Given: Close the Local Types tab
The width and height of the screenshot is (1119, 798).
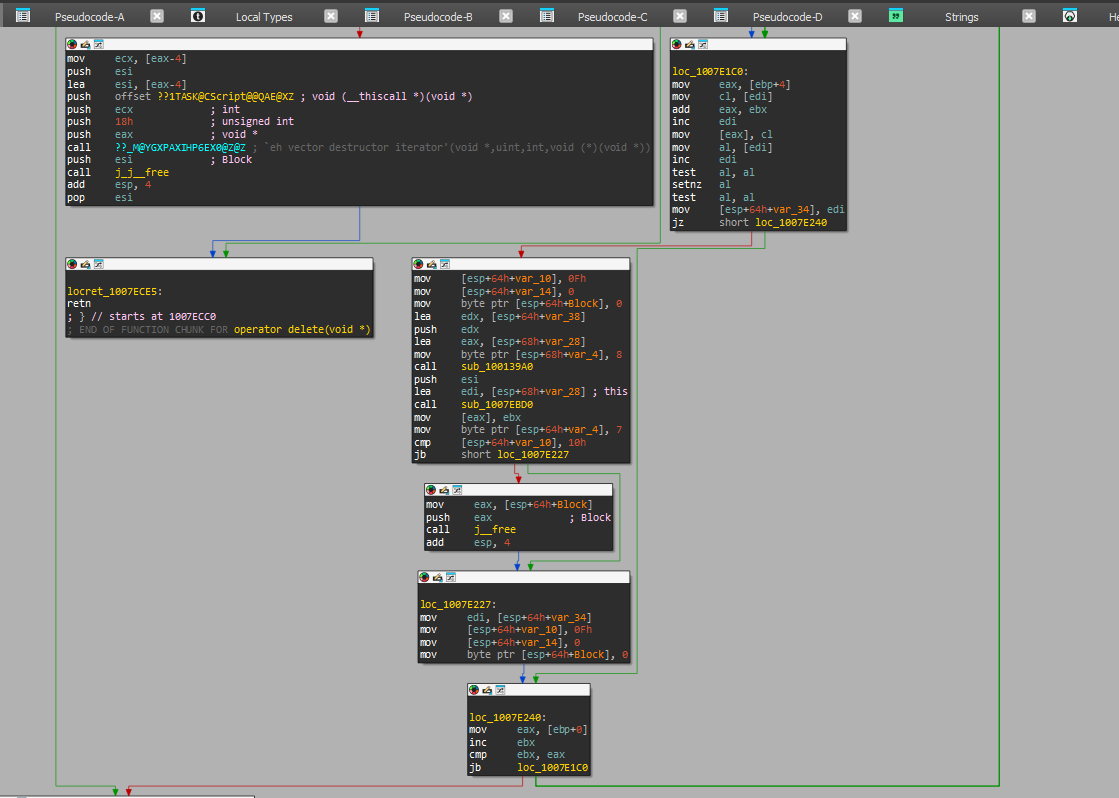Looking at the screenshot, I should [x=331, y=16].
